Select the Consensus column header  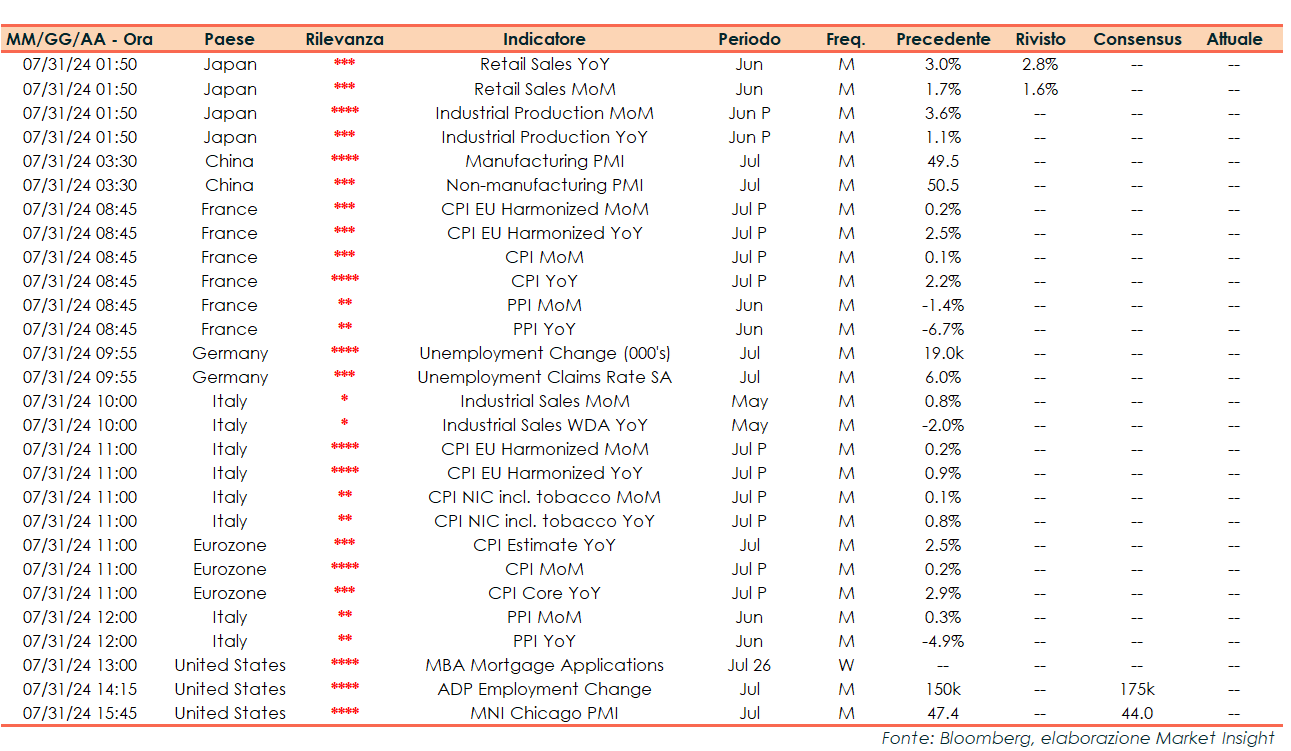1137,40
